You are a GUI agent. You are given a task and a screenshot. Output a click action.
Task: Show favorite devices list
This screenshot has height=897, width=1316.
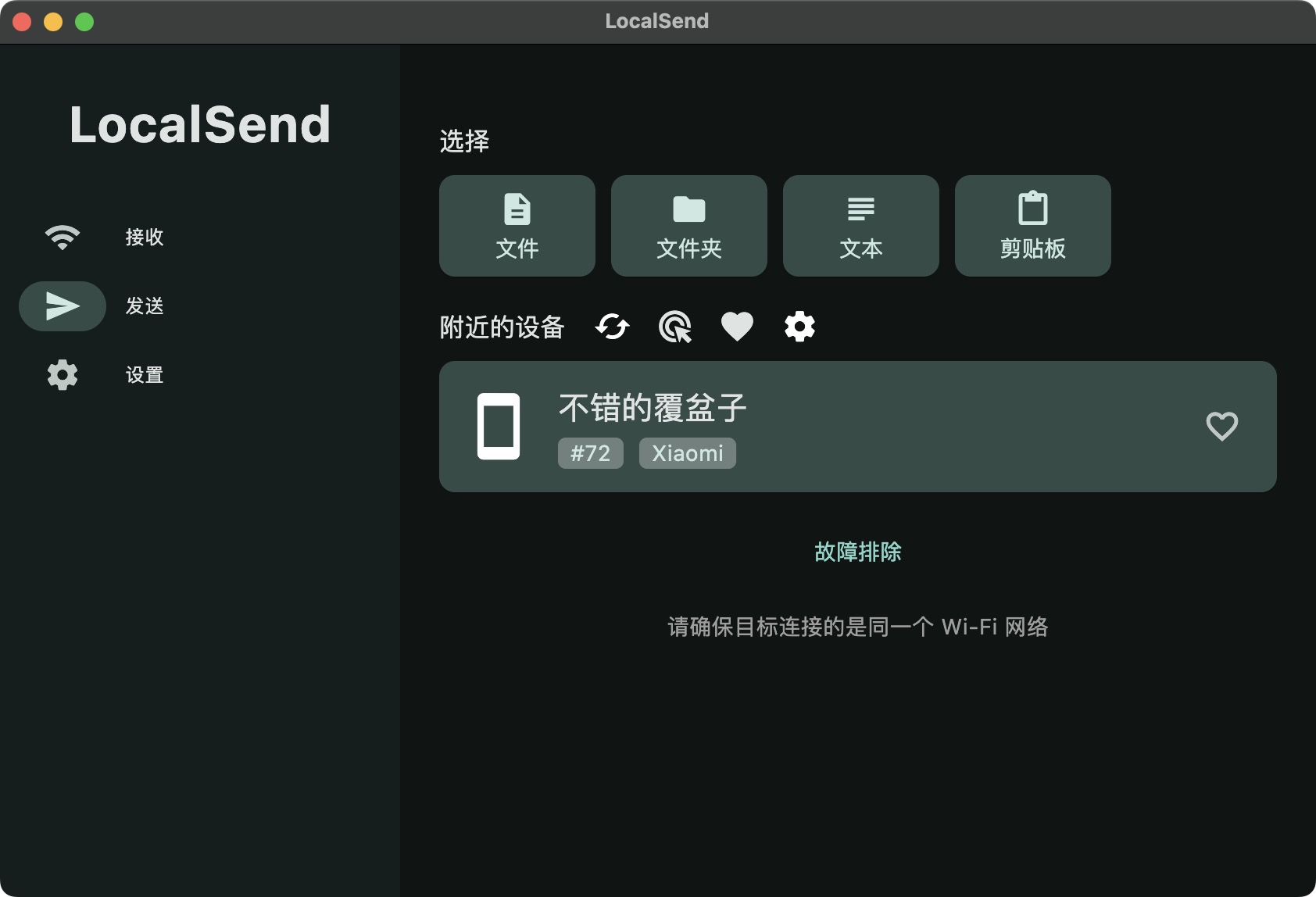click(737, 326)
